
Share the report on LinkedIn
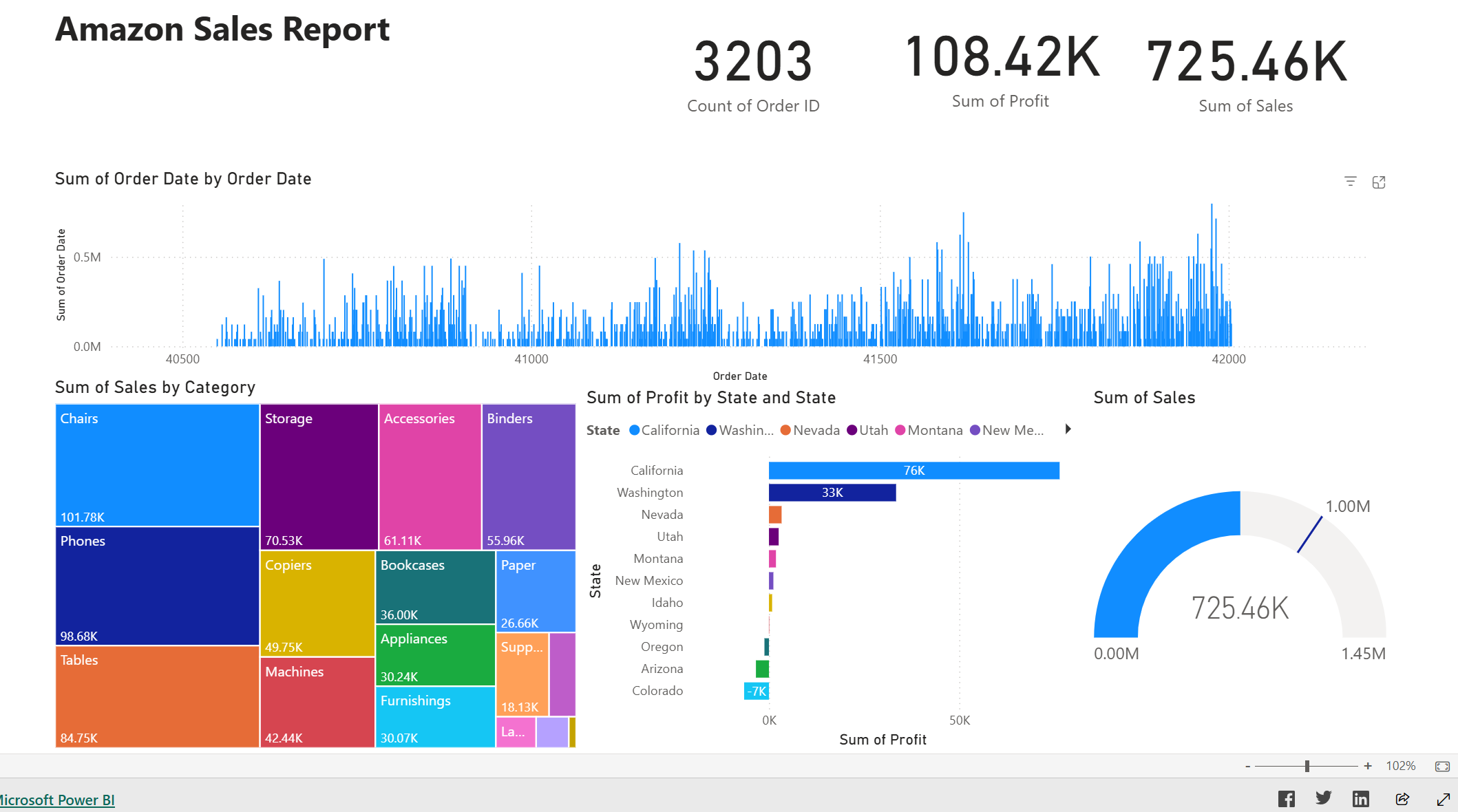coord(1361,798)
